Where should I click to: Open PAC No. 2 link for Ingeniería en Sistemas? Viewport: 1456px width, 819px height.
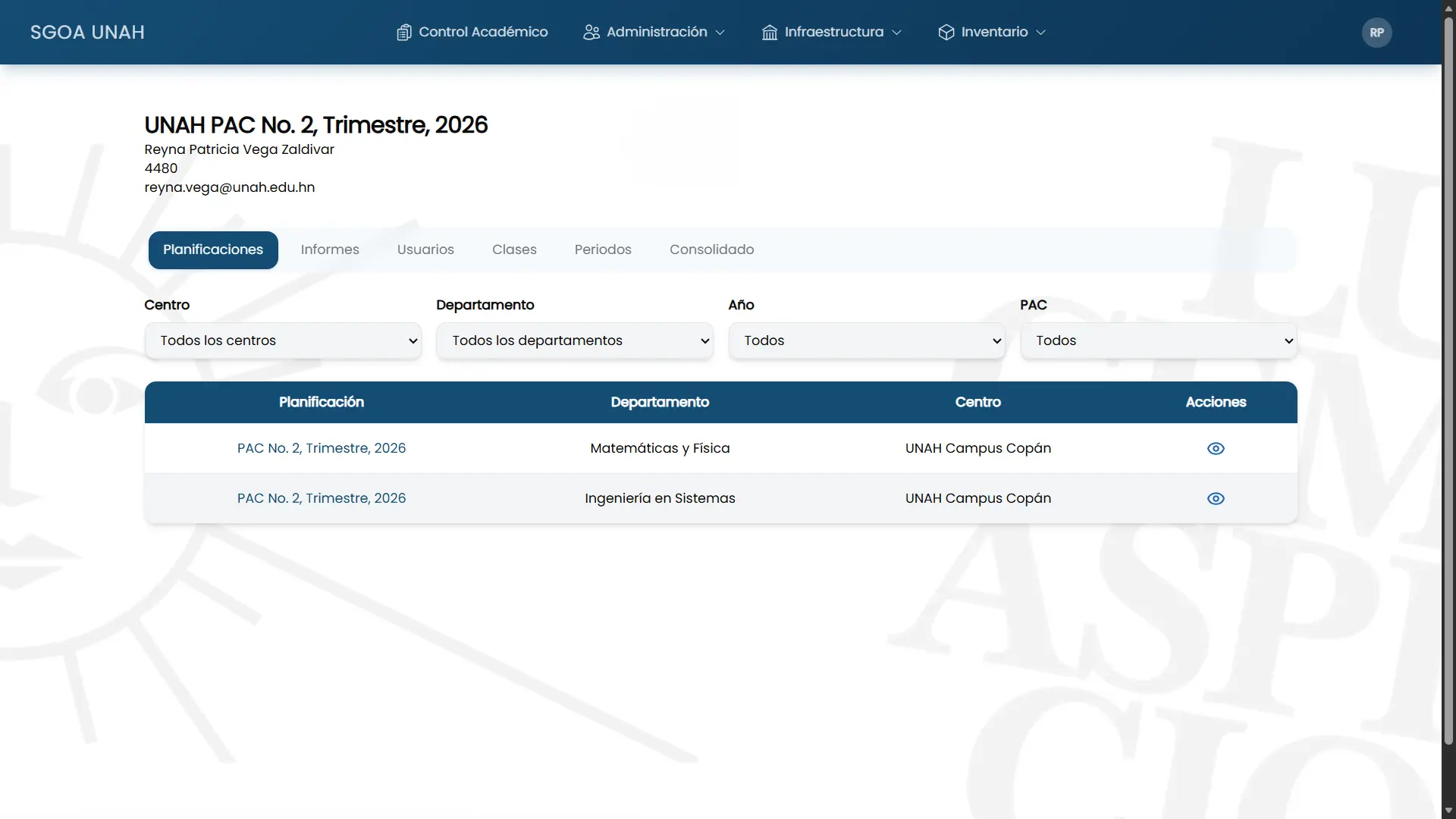(322, 498)
